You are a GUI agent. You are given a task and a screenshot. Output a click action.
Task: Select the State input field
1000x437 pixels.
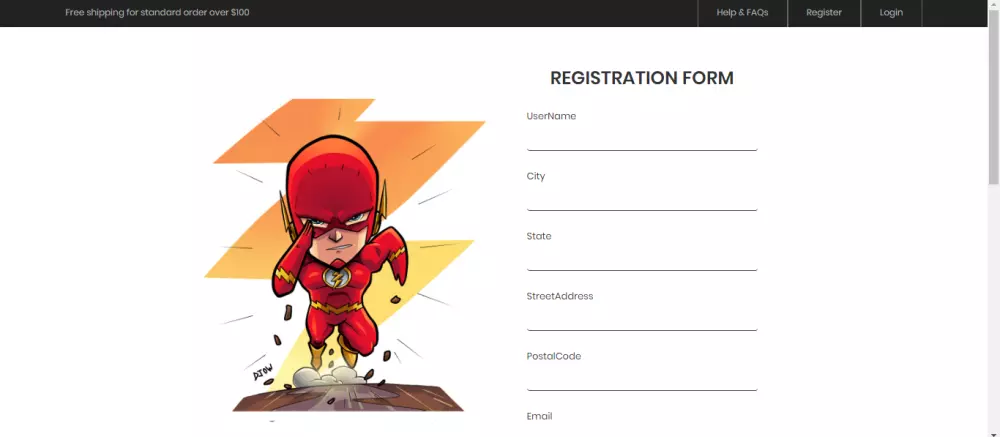click(x=642, y=259)
